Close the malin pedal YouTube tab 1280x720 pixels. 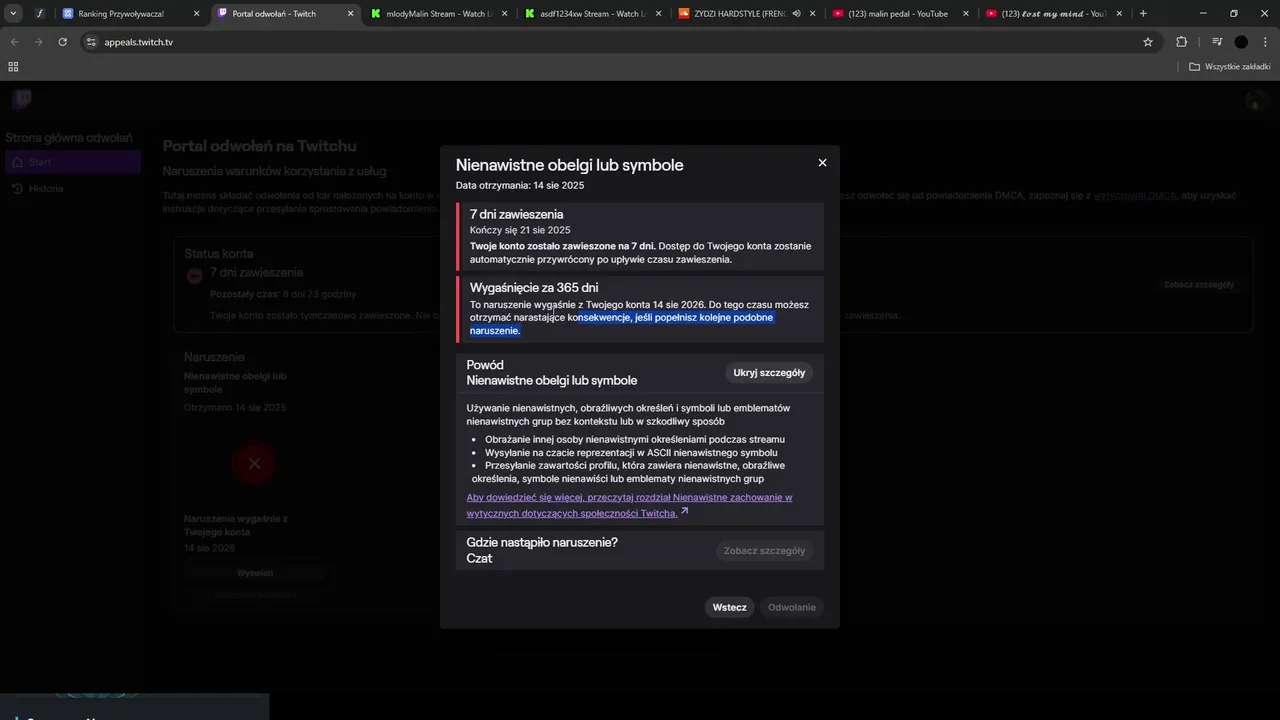(965, 14)
